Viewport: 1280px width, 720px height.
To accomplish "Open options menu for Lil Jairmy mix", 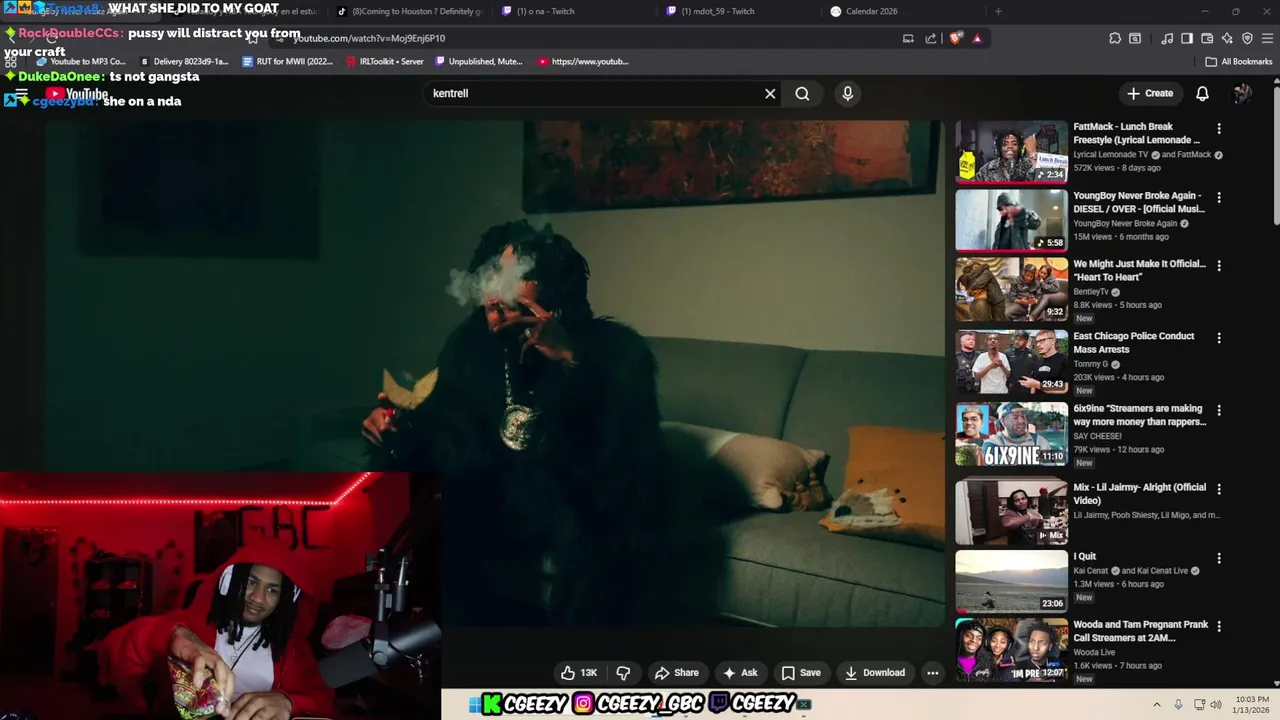I will (1218, 489).
